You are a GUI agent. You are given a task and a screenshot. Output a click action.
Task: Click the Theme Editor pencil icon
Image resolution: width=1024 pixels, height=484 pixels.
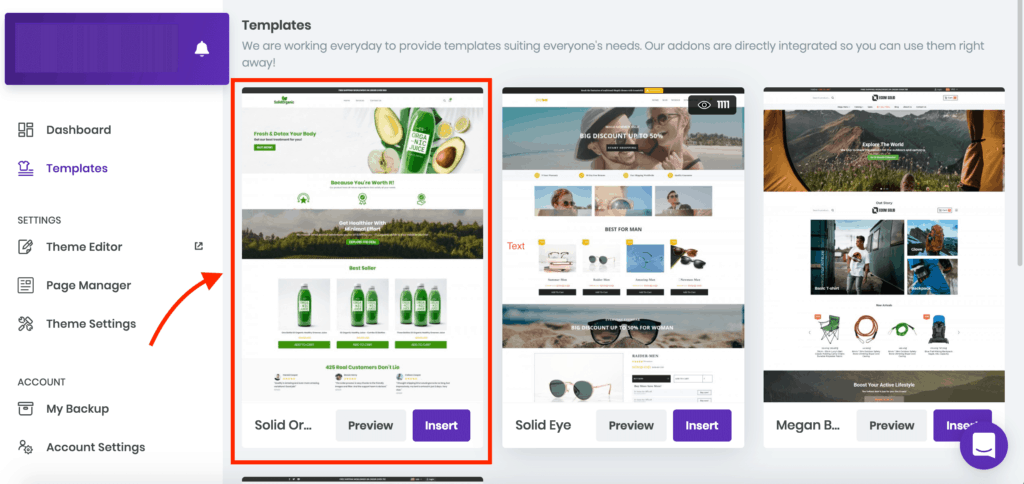point(25,247)
